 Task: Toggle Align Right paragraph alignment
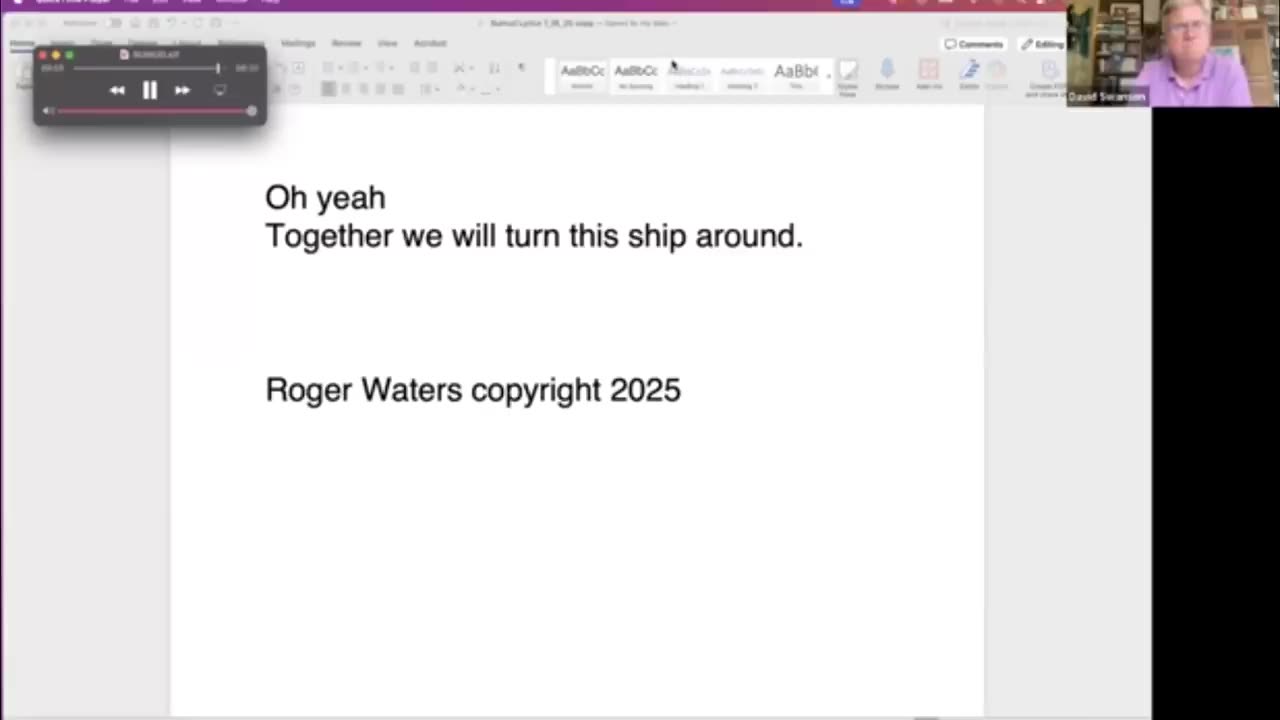[x=363, y=89]
